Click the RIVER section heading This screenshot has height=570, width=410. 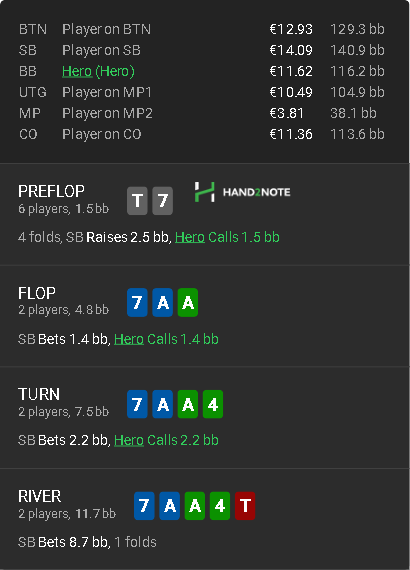[40, 497]
